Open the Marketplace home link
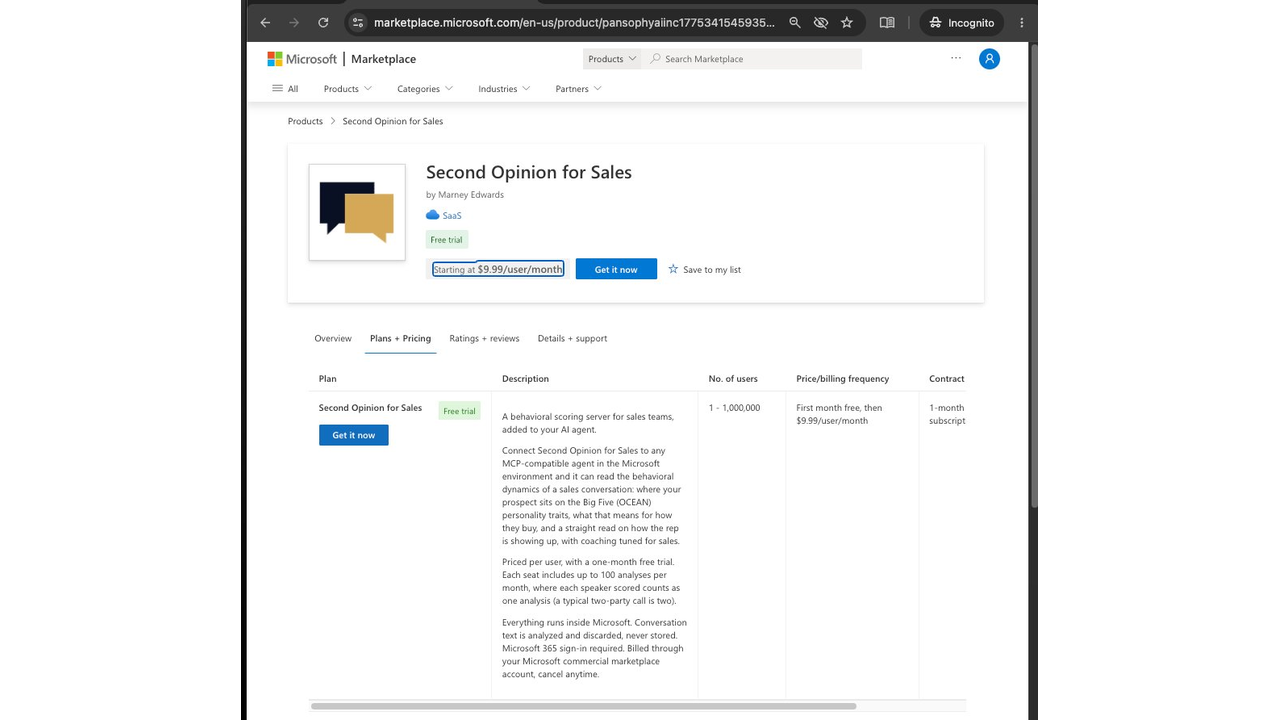The height and width of the screenshot is (720, 1280). [383, 59]
